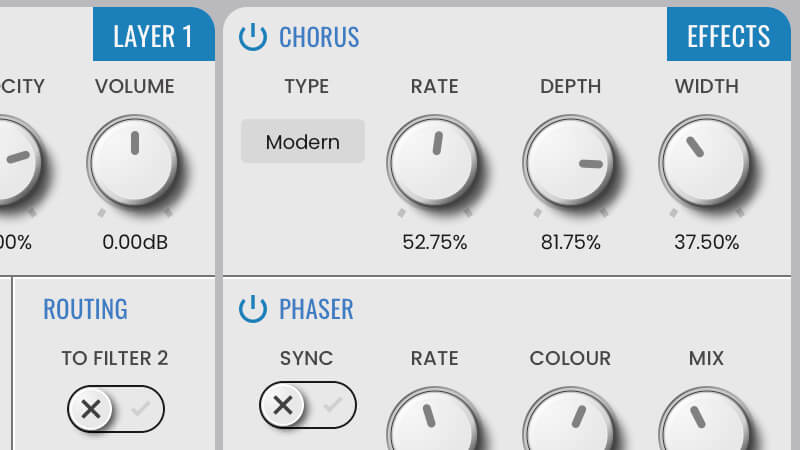This screenshot has height=450, width=800.
Task: Click the 0.00dB Volume value field
Action: click(135, 242)
